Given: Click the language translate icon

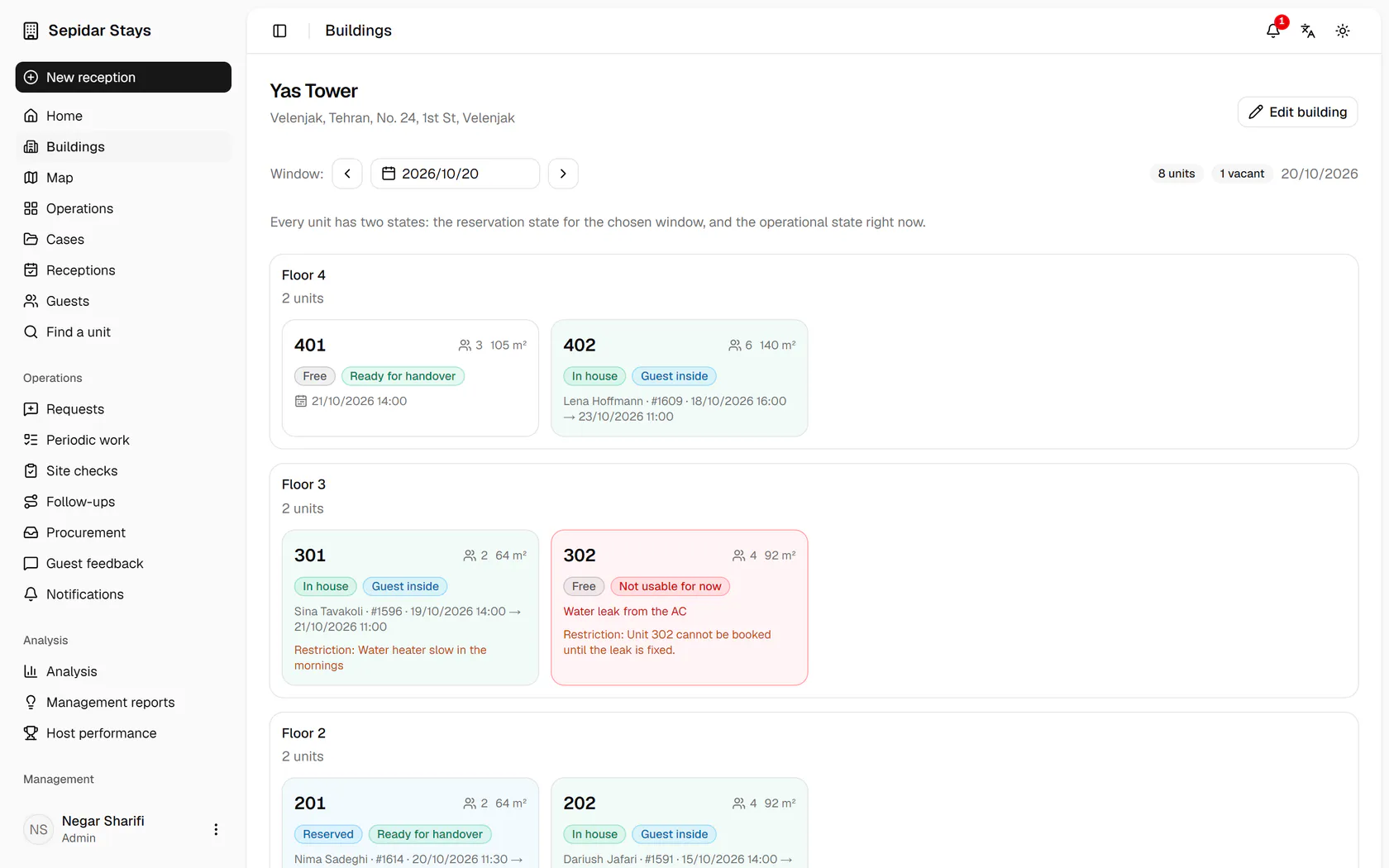Looking at the screenshot, I should [1308, 31].
